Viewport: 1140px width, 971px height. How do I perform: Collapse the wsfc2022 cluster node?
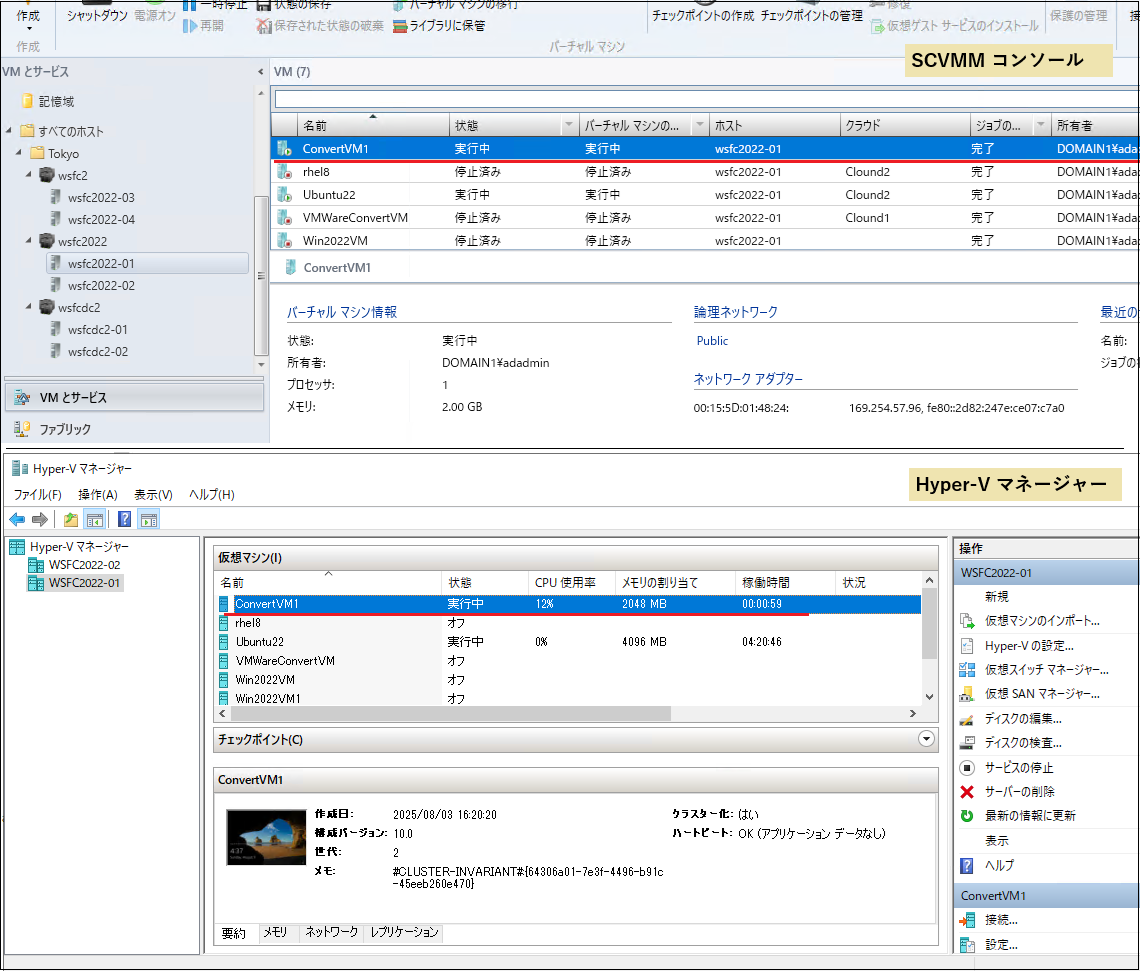point(29,241)
